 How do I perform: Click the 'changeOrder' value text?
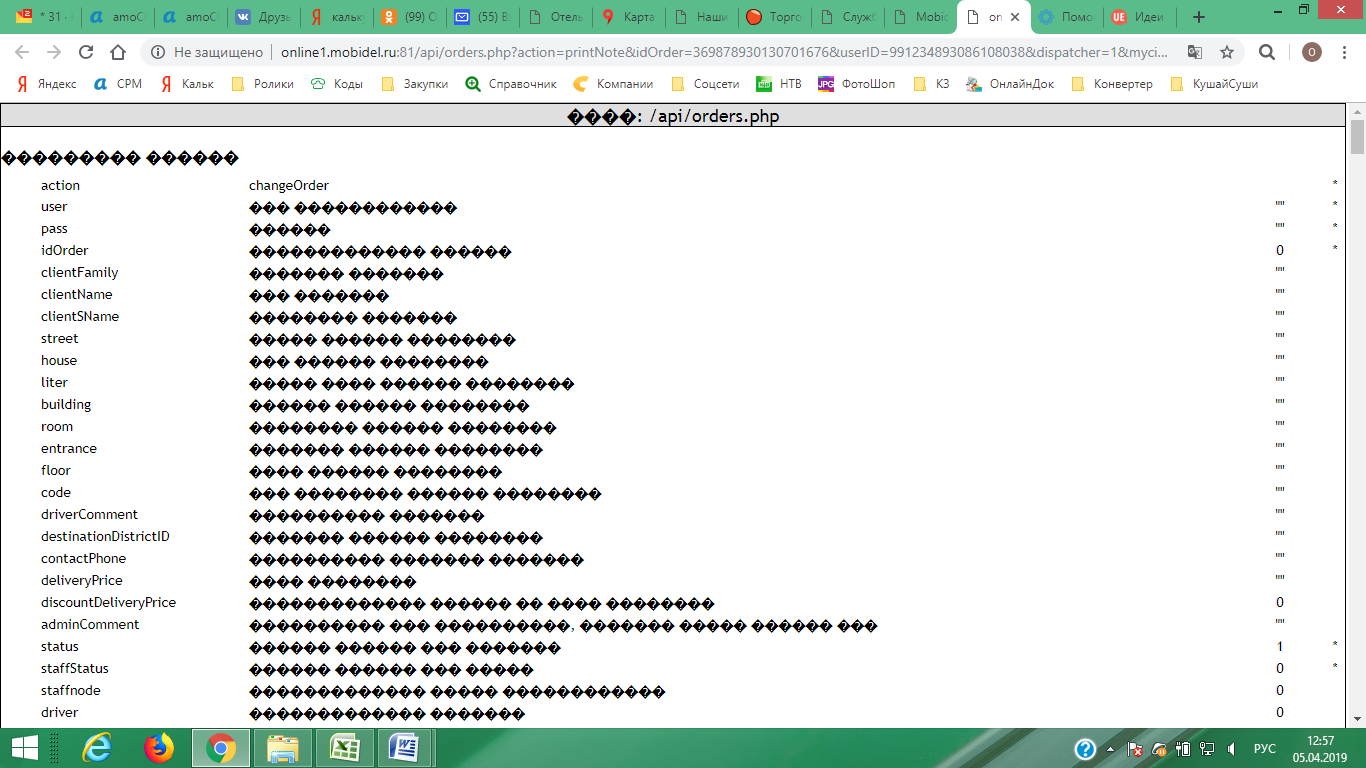tap(289, 185)
